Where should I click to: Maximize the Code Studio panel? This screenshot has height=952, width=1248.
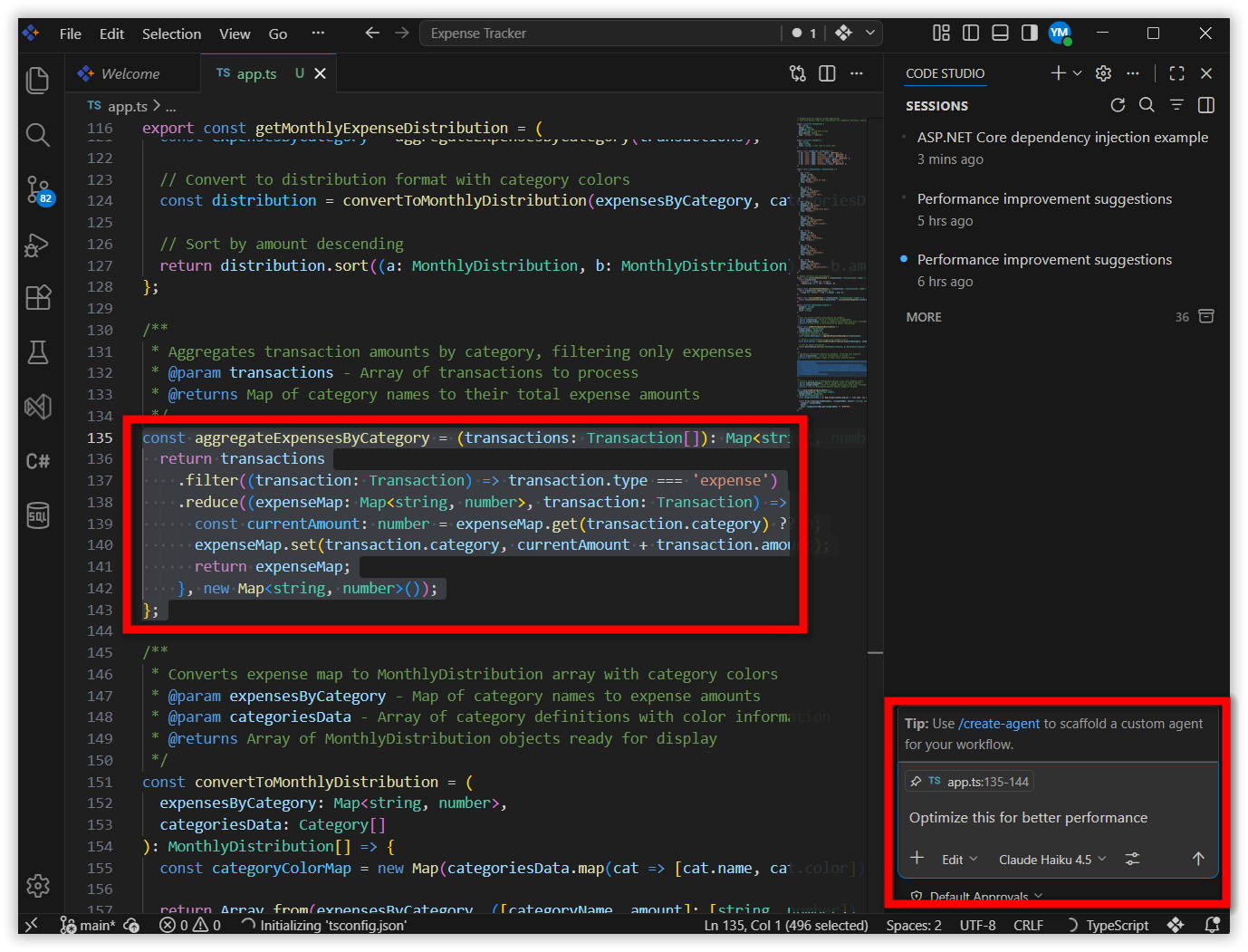click(1176, 73)
